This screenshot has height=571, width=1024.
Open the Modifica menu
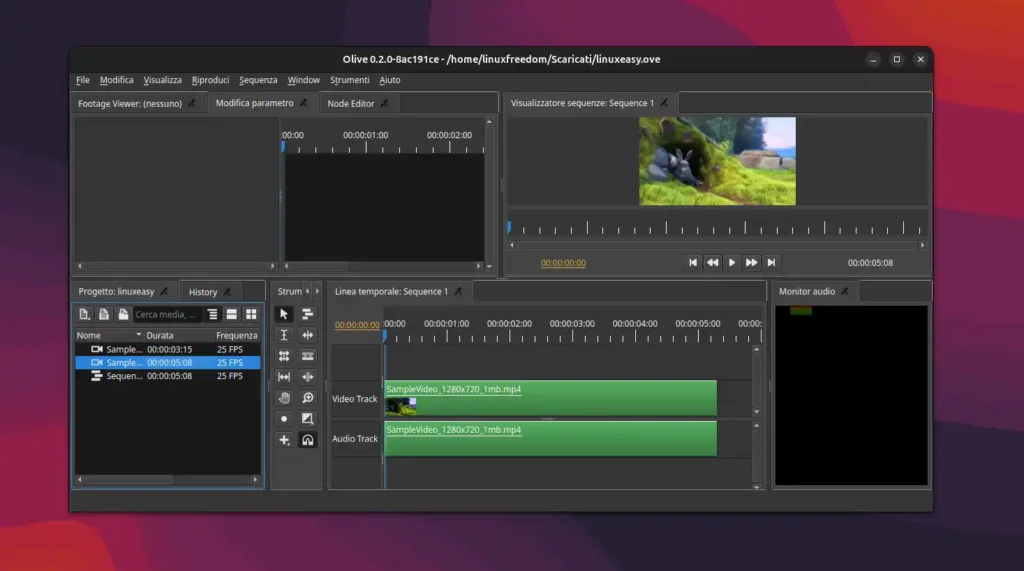[116, 80]
